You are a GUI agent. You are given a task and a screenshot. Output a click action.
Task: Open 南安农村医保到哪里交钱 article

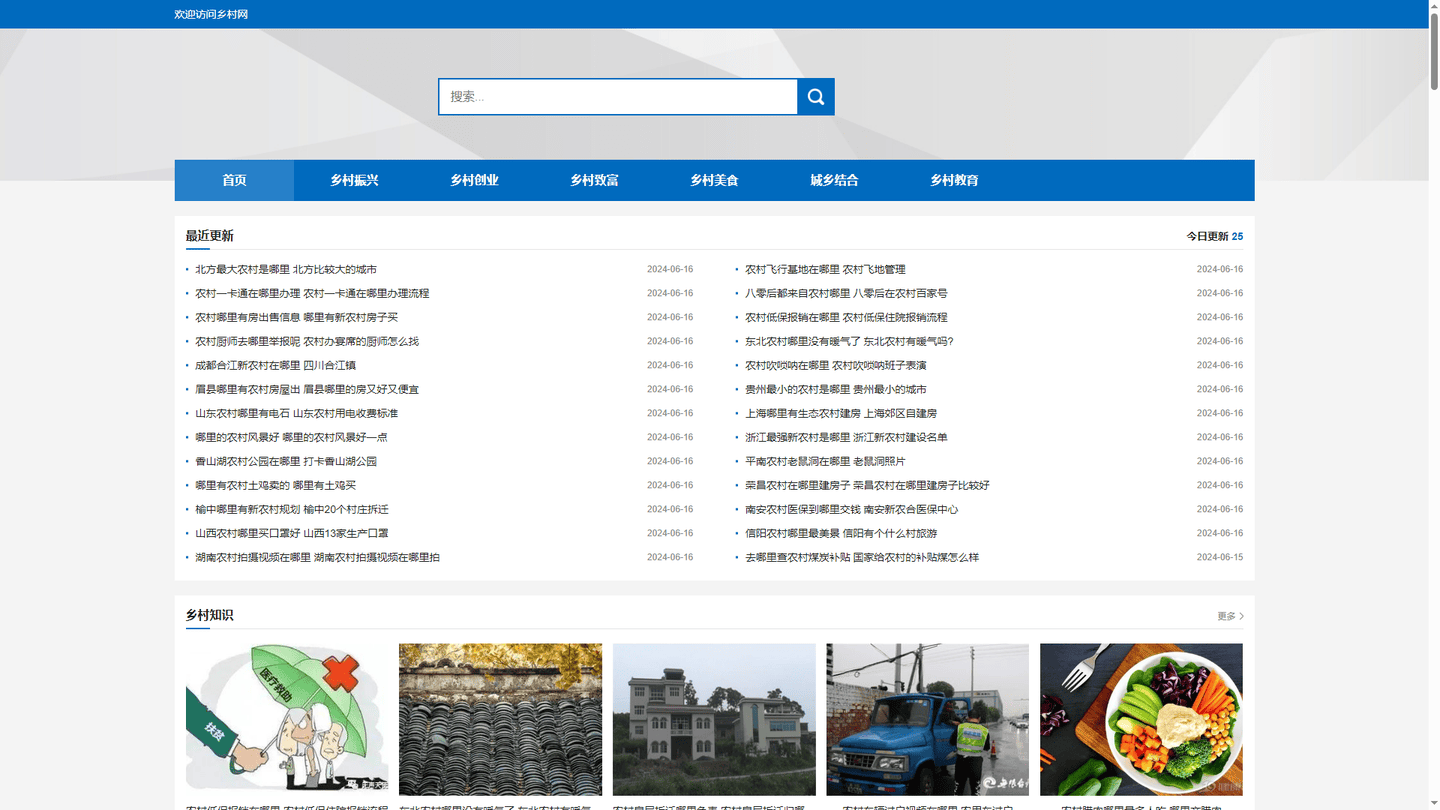pos(852,509)
